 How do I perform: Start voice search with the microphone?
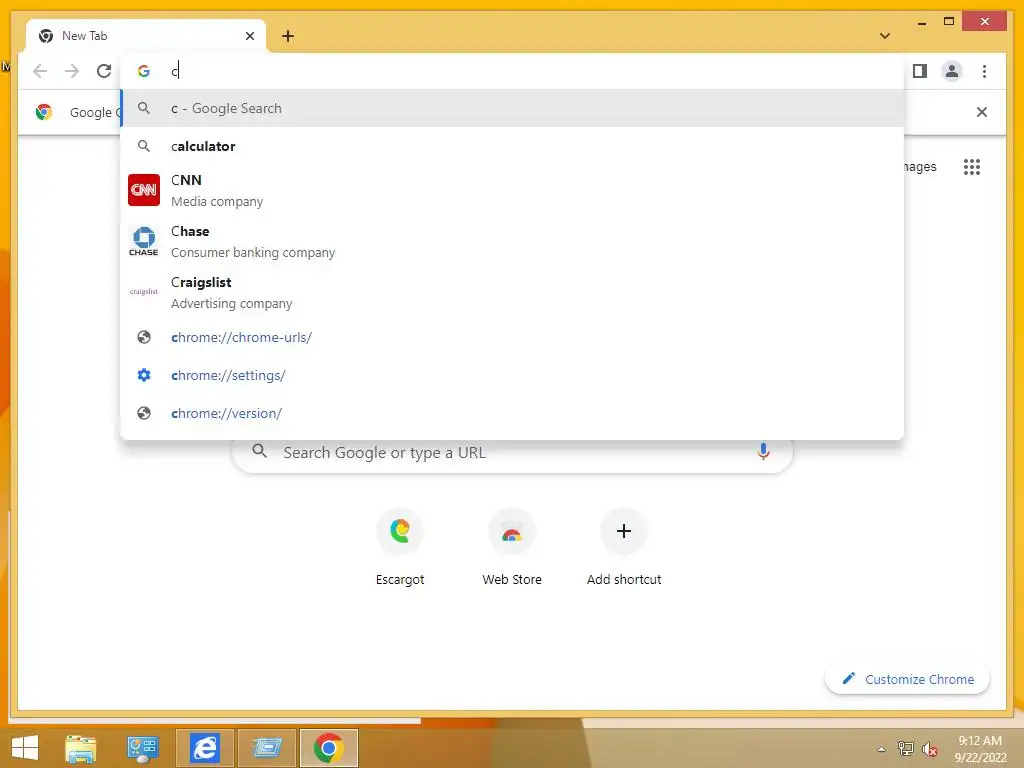763,451
